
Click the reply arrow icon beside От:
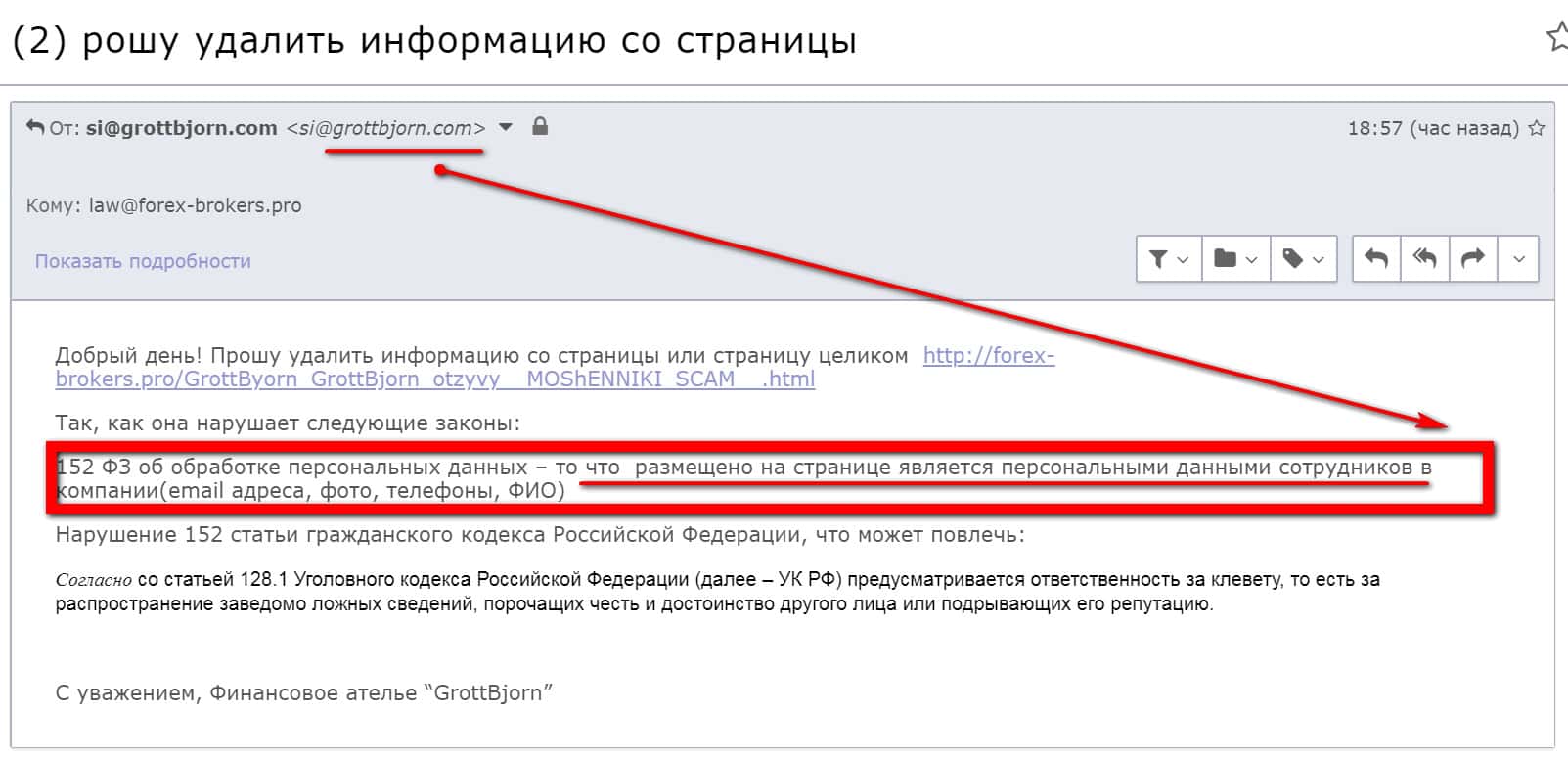[x=35, y=127]
